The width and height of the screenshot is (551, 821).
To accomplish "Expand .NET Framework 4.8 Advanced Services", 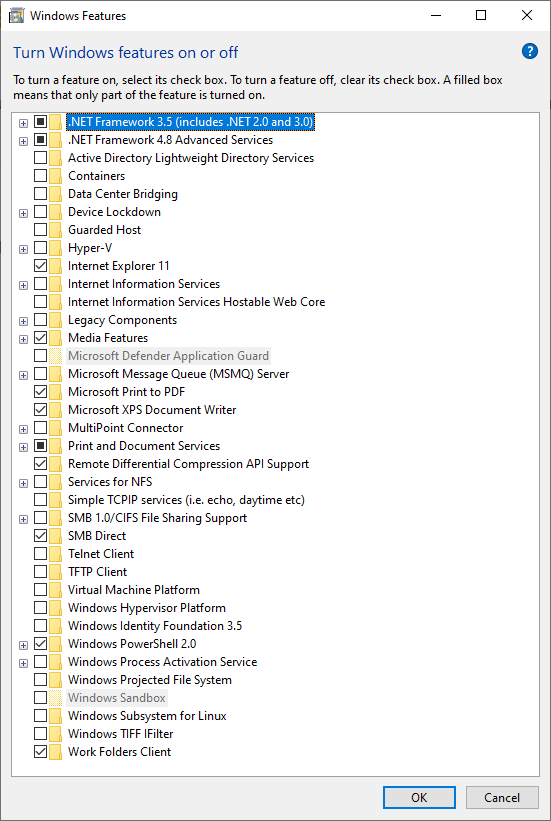I will 23,141.
